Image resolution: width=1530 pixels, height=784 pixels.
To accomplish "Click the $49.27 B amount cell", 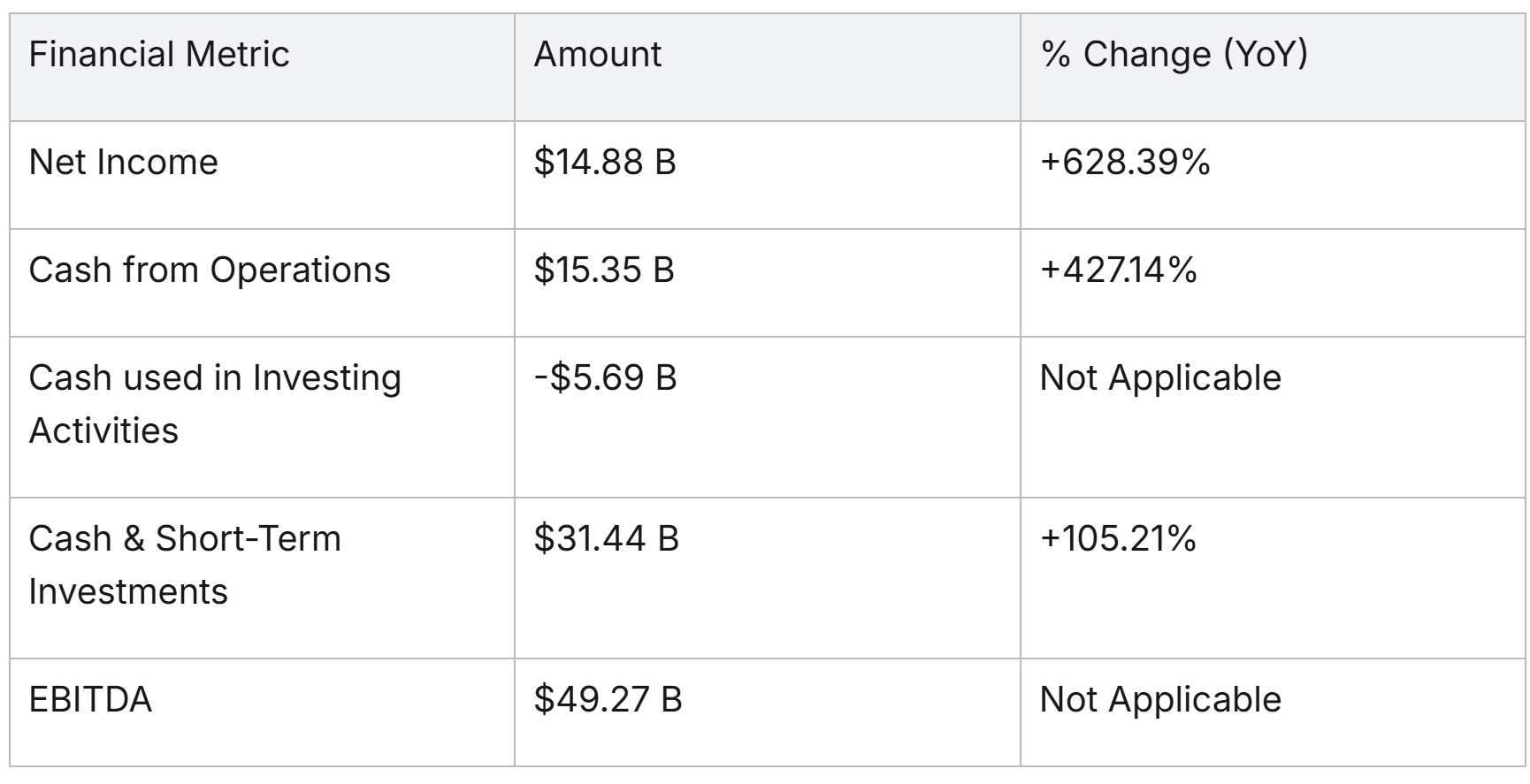I will [x=608, y=700].
